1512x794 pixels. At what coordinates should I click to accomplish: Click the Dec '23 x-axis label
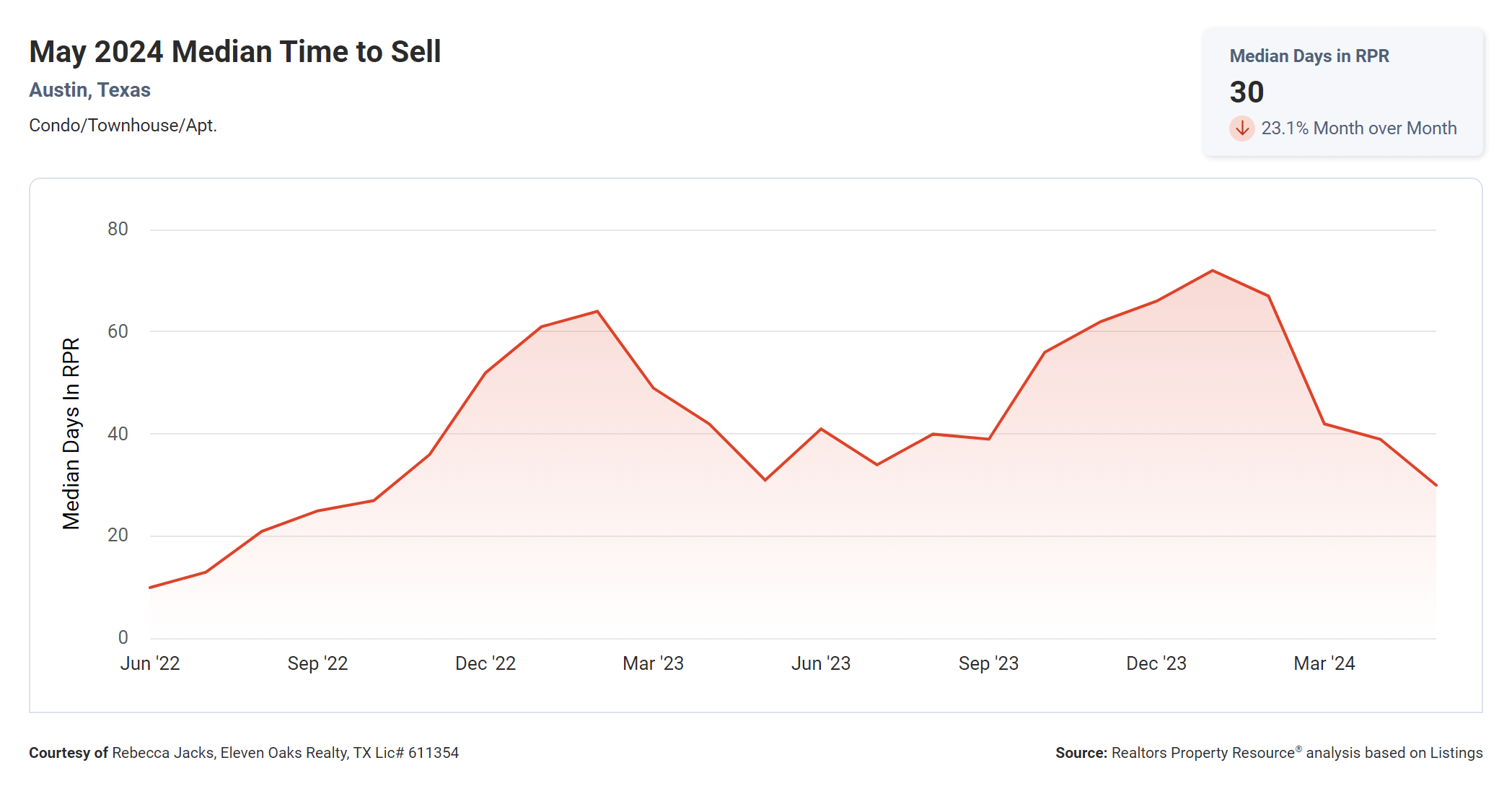point(1156,663)
